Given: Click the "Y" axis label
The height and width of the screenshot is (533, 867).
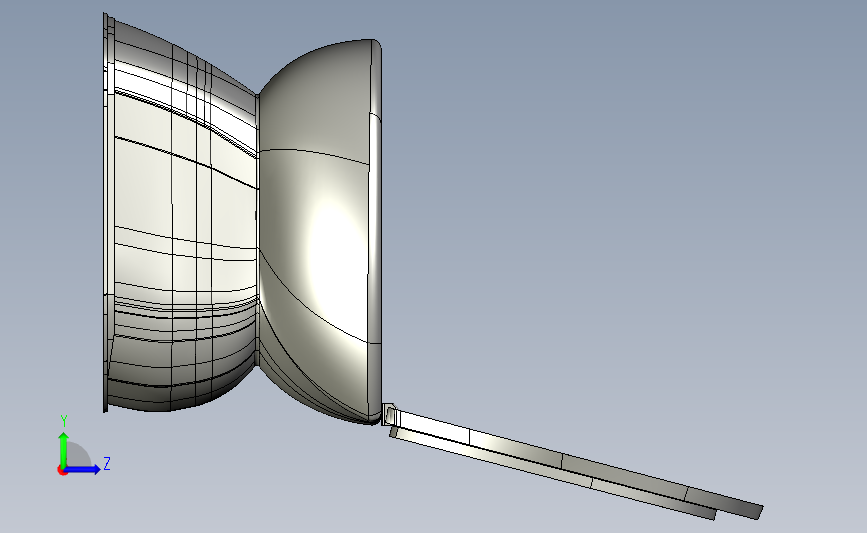Looking at the screenshot, I should point(64,421).
